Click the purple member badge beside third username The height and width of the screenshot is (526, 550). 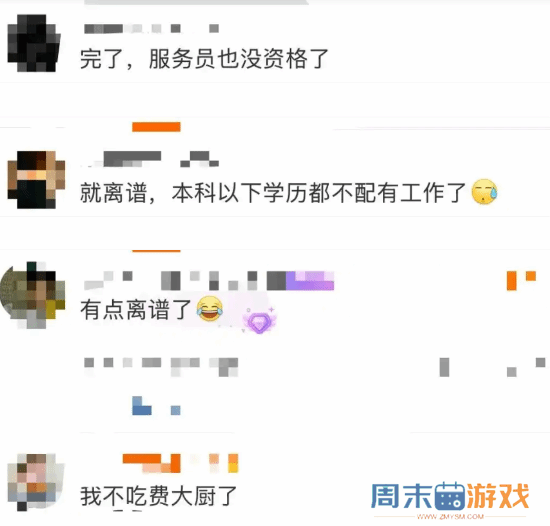click(310, 281)
